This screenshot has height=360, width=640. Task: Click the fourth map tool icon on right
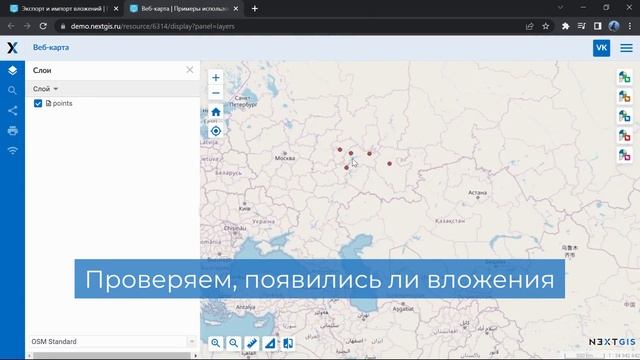(624, 136)
